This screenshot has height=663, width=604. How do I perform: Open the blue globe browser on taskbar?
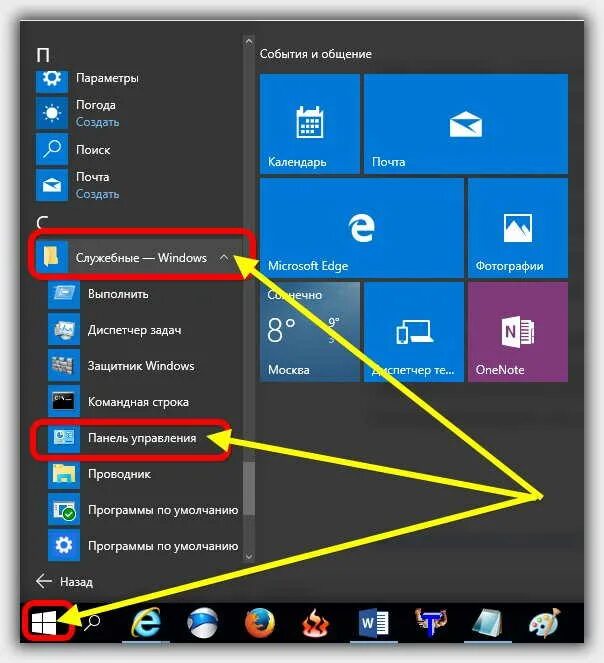(x=203, y=622)
